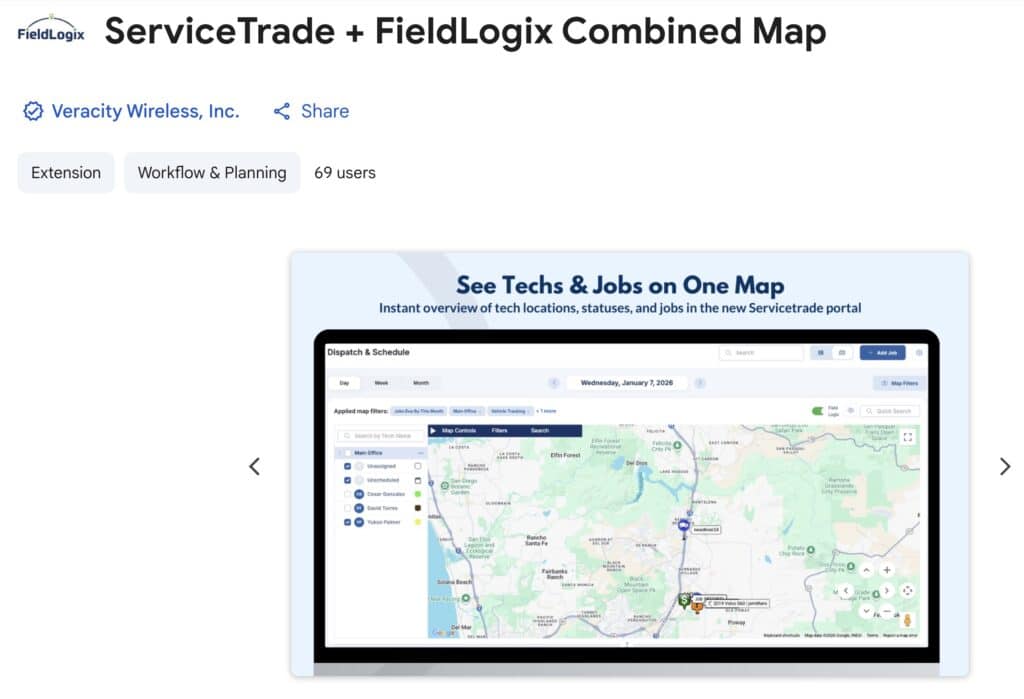The height and width of the screenshot is (699, 1024).
Task: Pan the map up with arrow
Action: (866, 570)
